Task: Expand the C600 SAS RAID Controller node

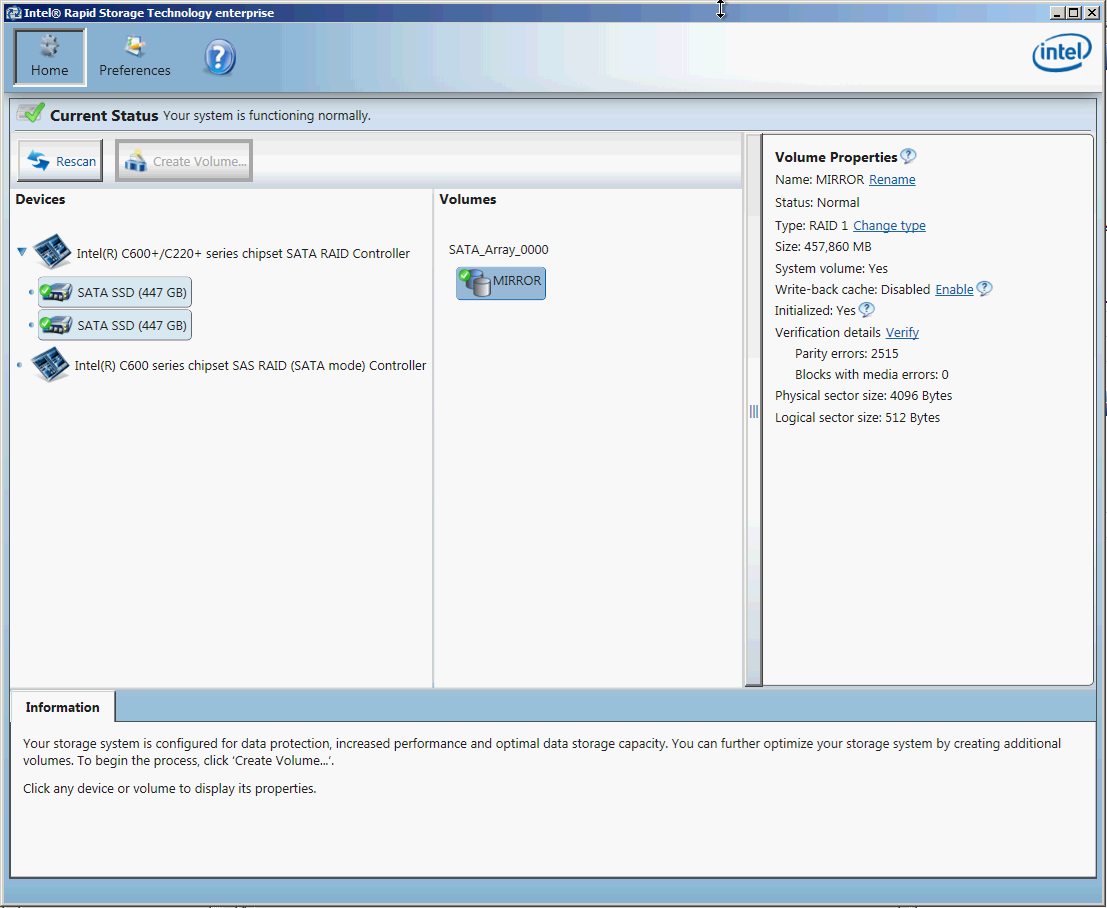Action: [x=20, y=365]
